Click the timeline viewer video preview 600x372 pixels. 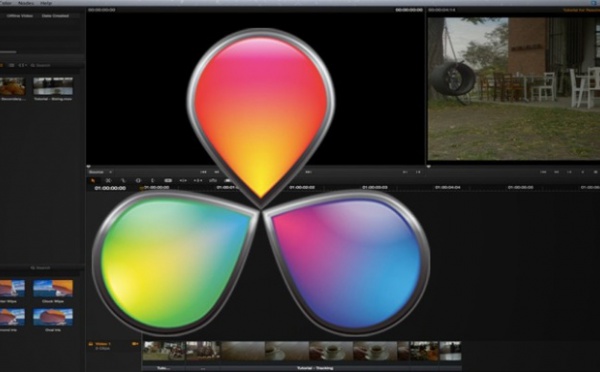tap(514, 88)
